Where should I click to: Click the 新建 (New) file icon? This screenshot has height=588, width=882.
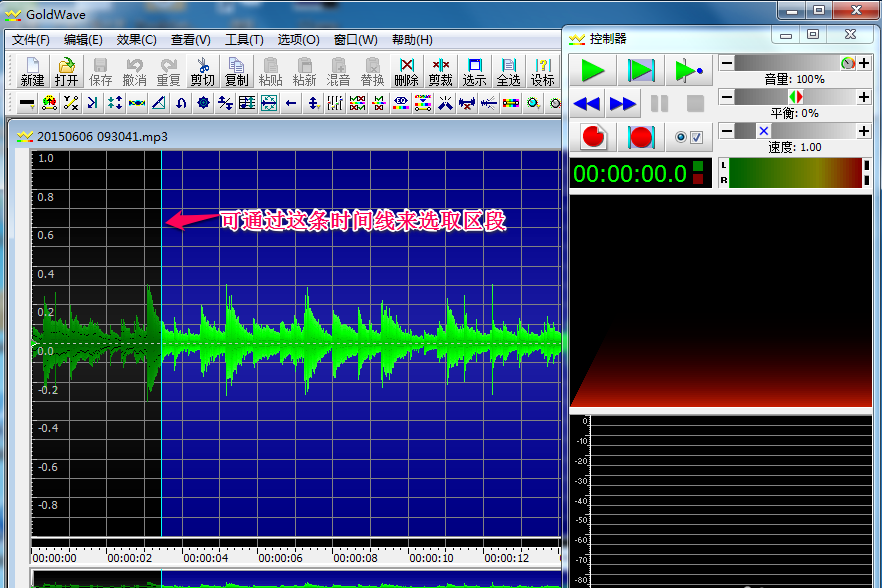point(32,71)
